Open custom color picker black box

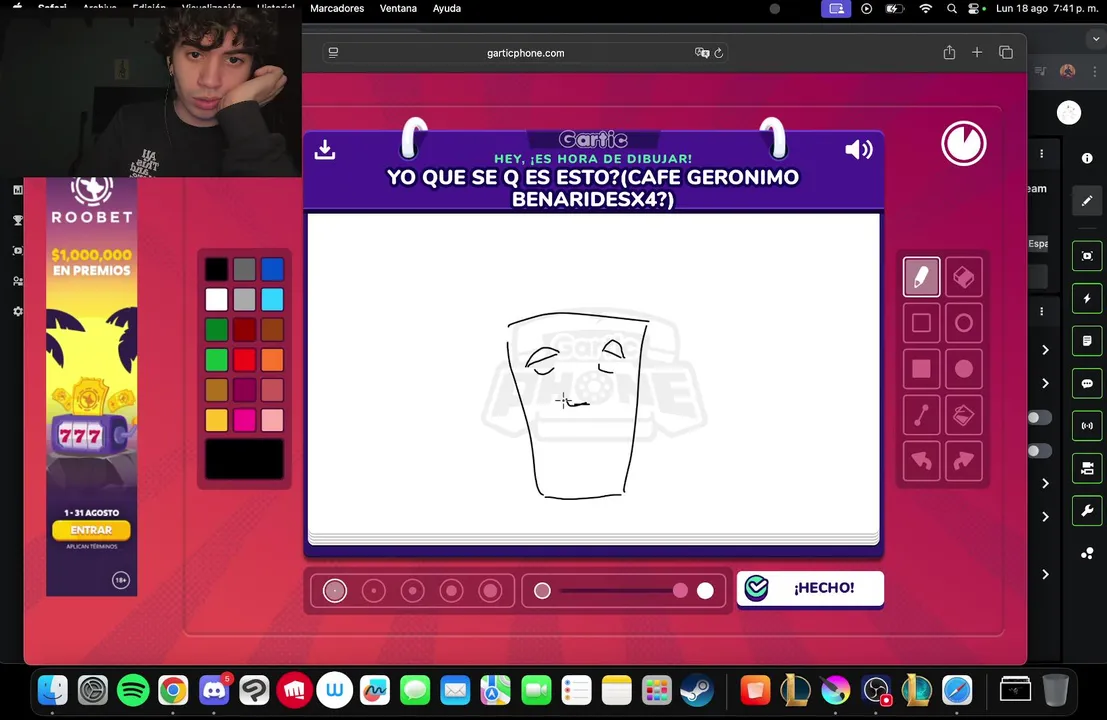tap(244, 460)
